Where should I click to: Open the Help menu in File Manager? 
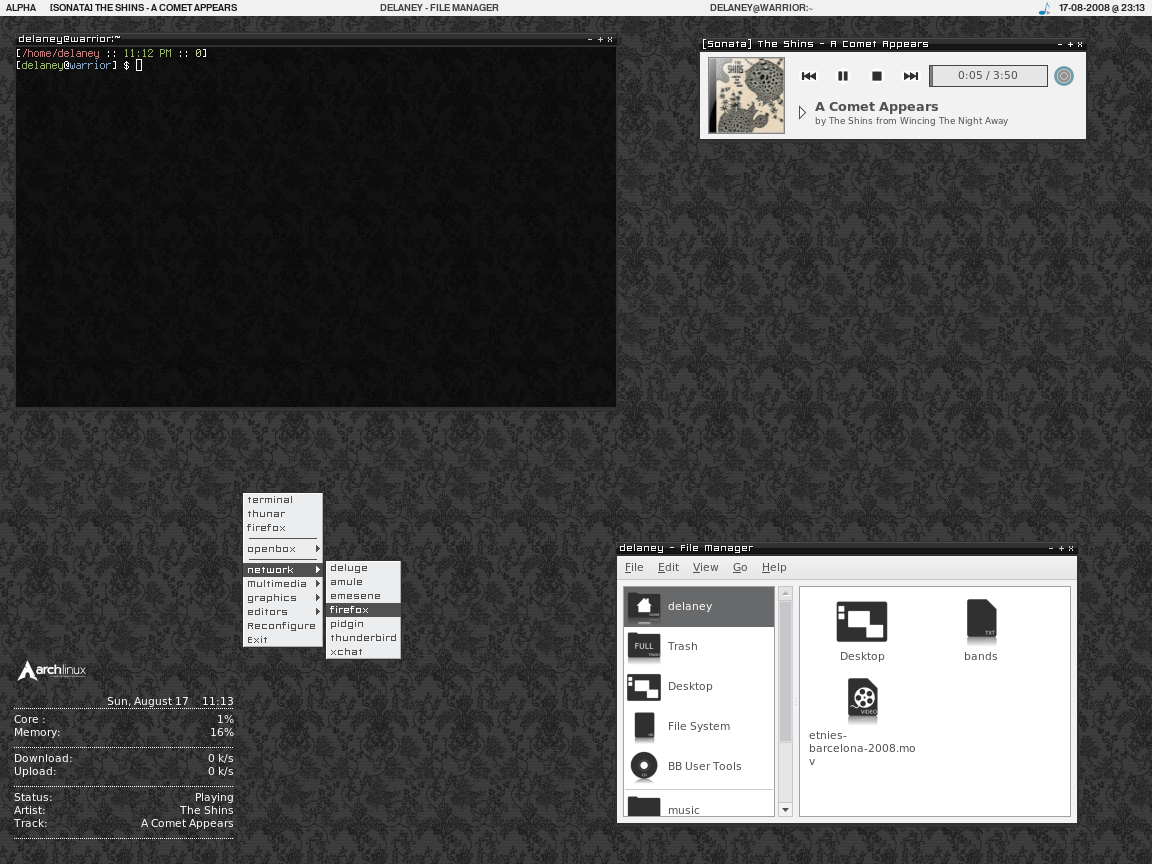tap(774, 567)
